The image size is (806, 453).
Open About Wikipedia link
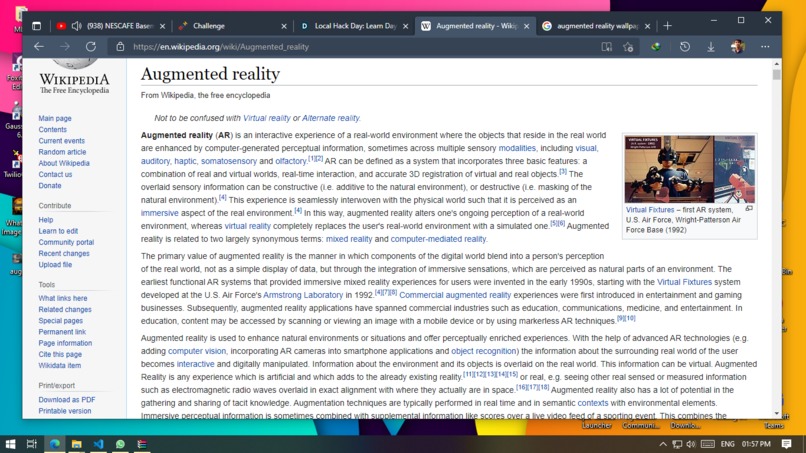point(64,164)
